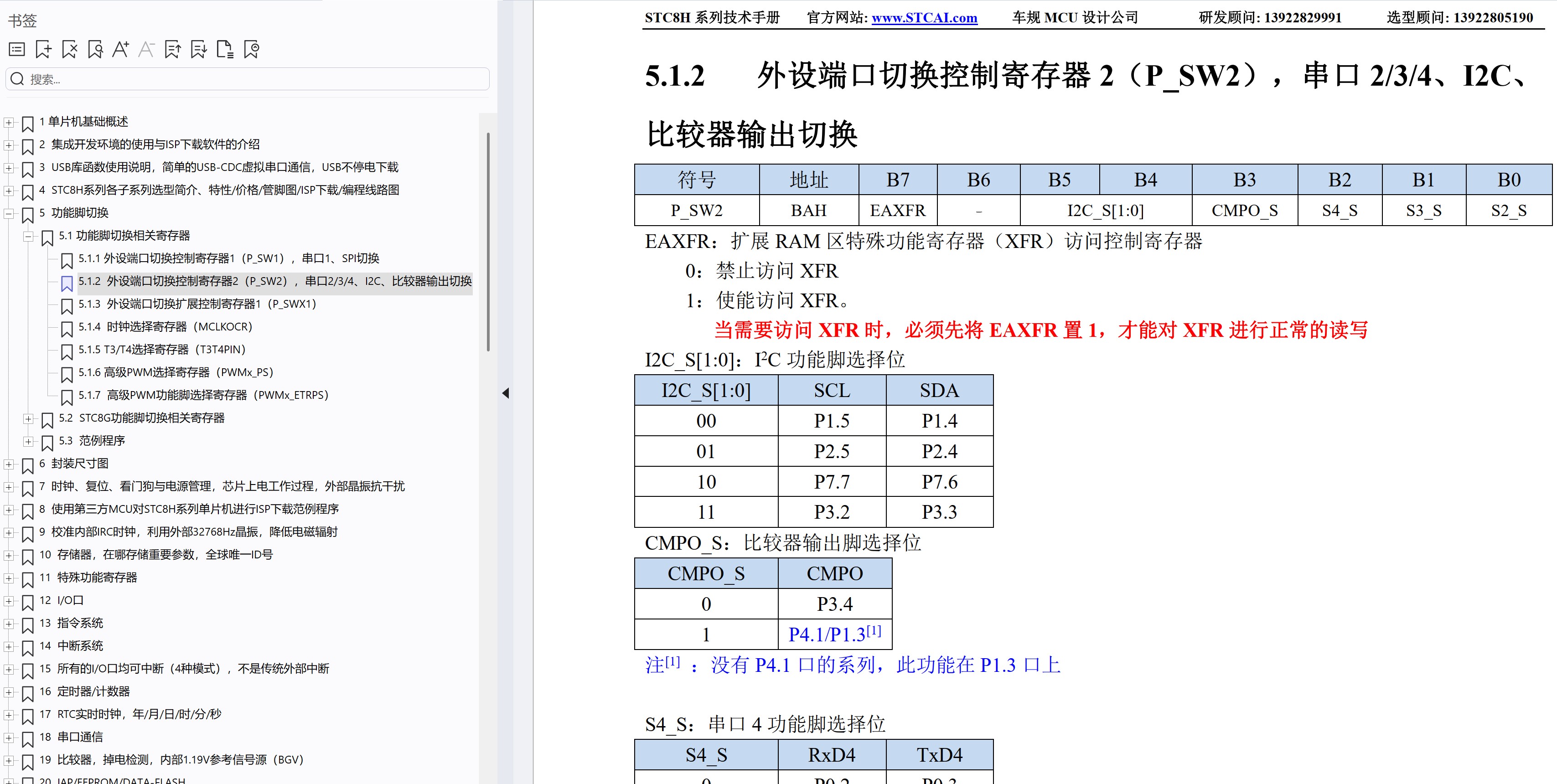Open the bookmark list options icon
The width and height of the screenshot is (1557, 784).
pos(17,49)
